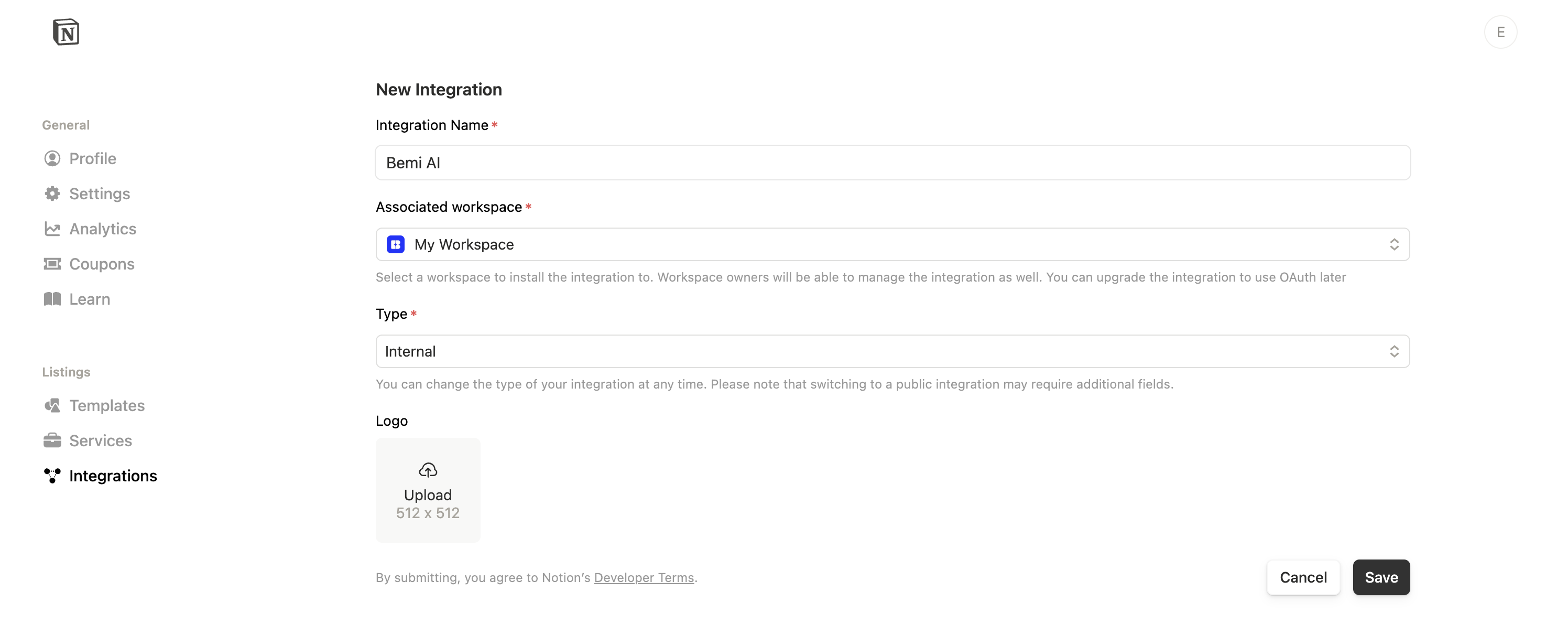Click the Coupons ticket icon

click(52, 264)
